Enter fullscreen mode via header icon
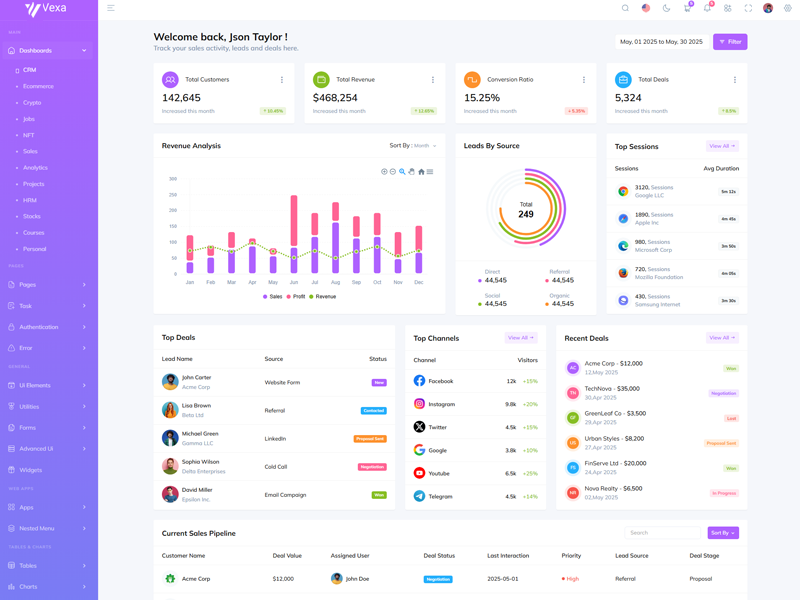Viewport: 800px width, 600px height. 748,8
